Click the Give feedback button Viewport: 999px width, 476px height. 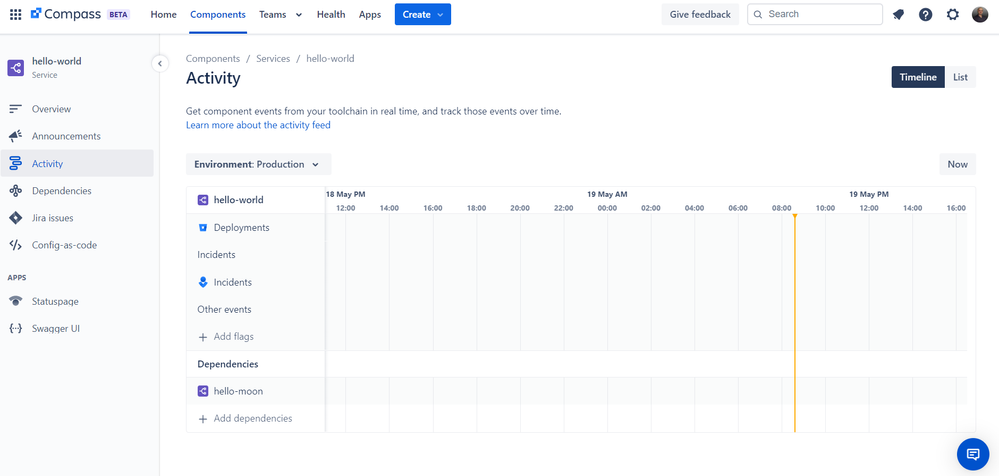point(700,14)
